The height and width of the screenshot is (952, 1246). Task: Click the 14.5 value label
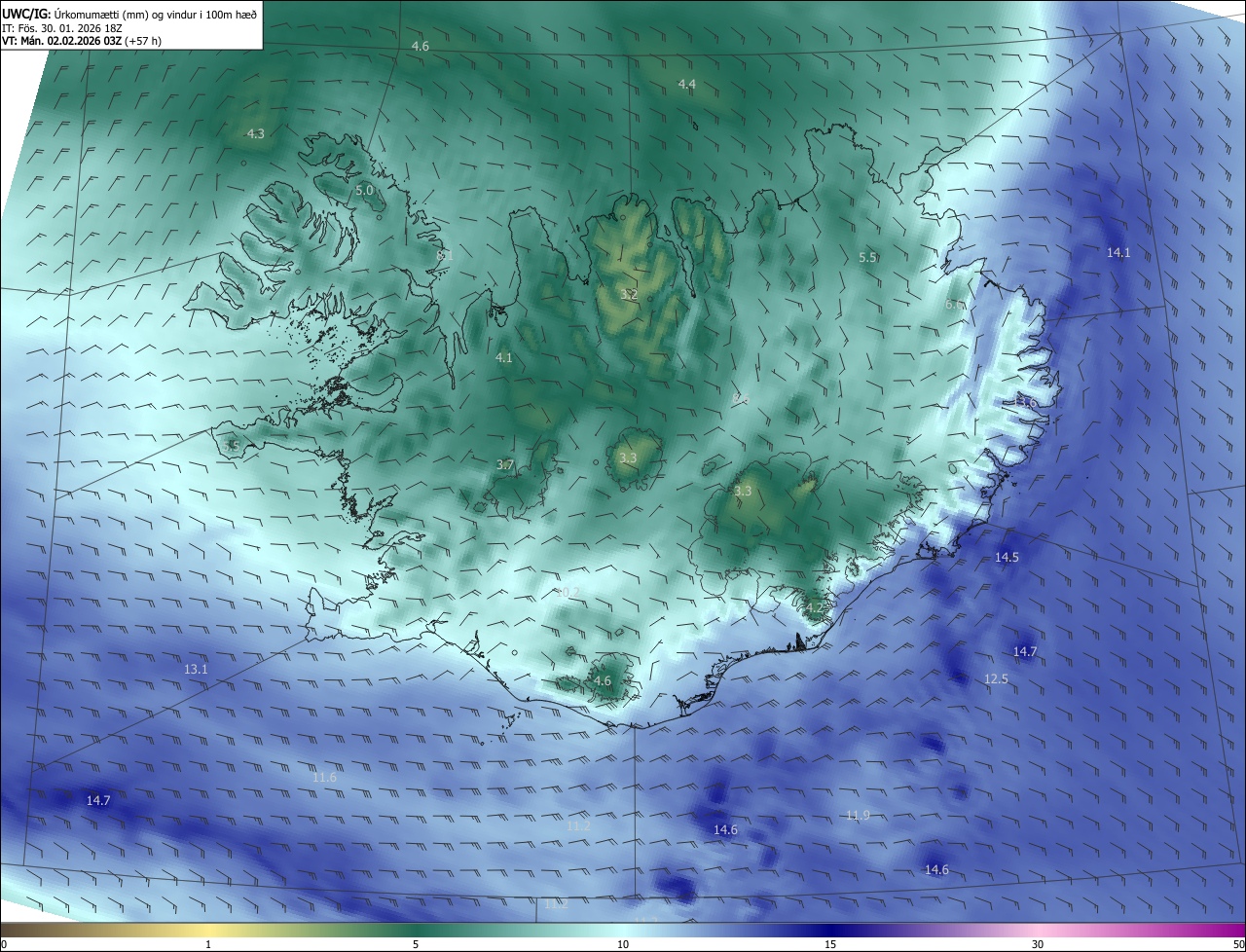click(1007, 558)
